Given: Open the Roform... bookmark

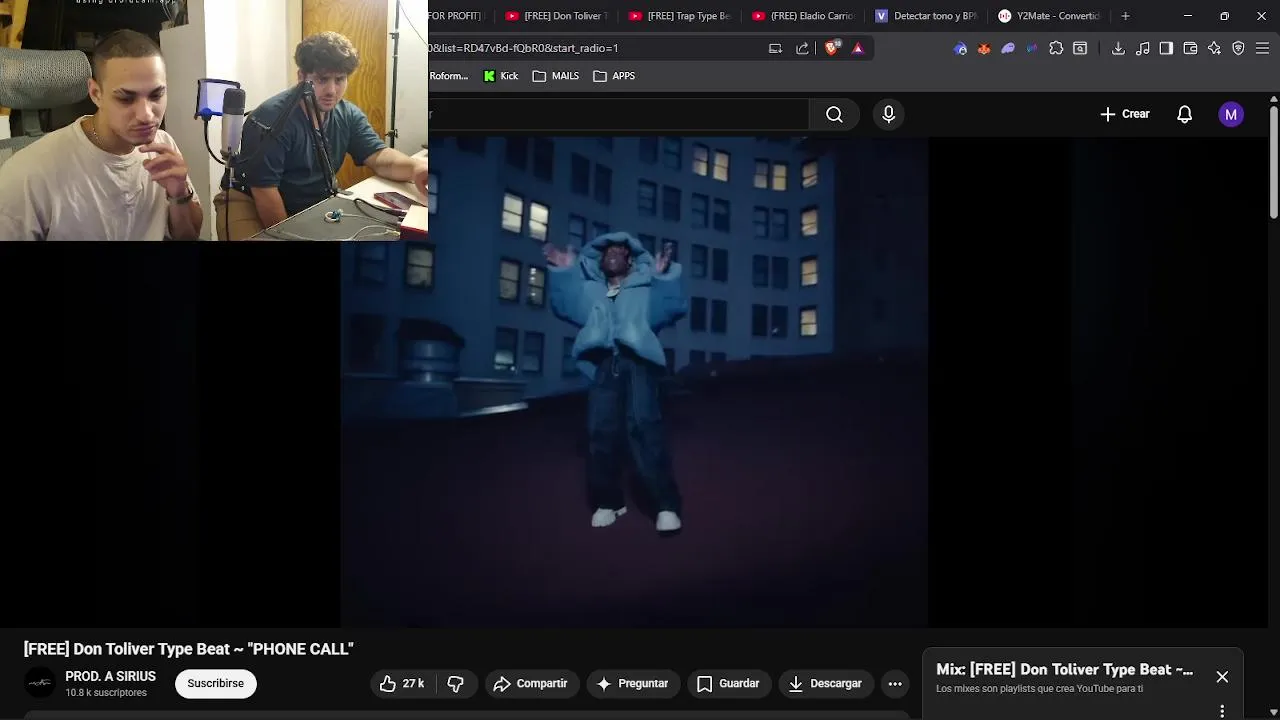Looking at the screenshot, I should tap(449, 76).
